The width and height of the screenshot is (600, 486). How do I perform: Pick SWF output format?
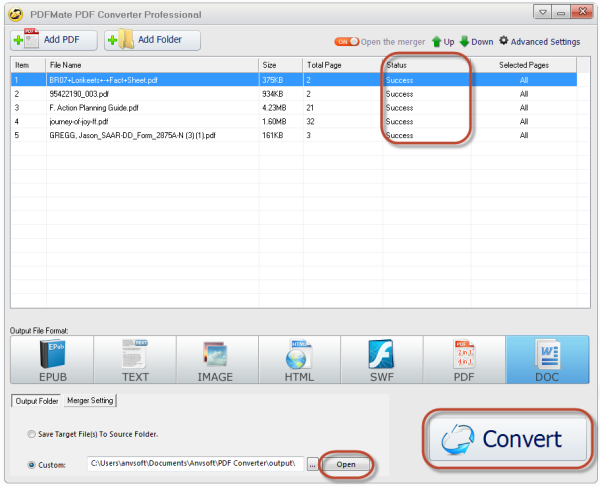382,360
